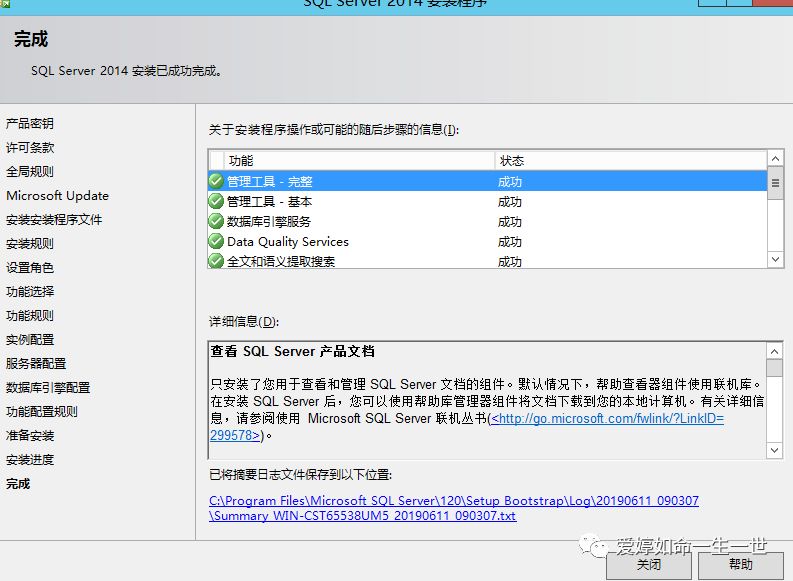Select the 管理工具 - 完整 feature row
Viewport: 793px width, 581px height.
(x=488, y=181)
